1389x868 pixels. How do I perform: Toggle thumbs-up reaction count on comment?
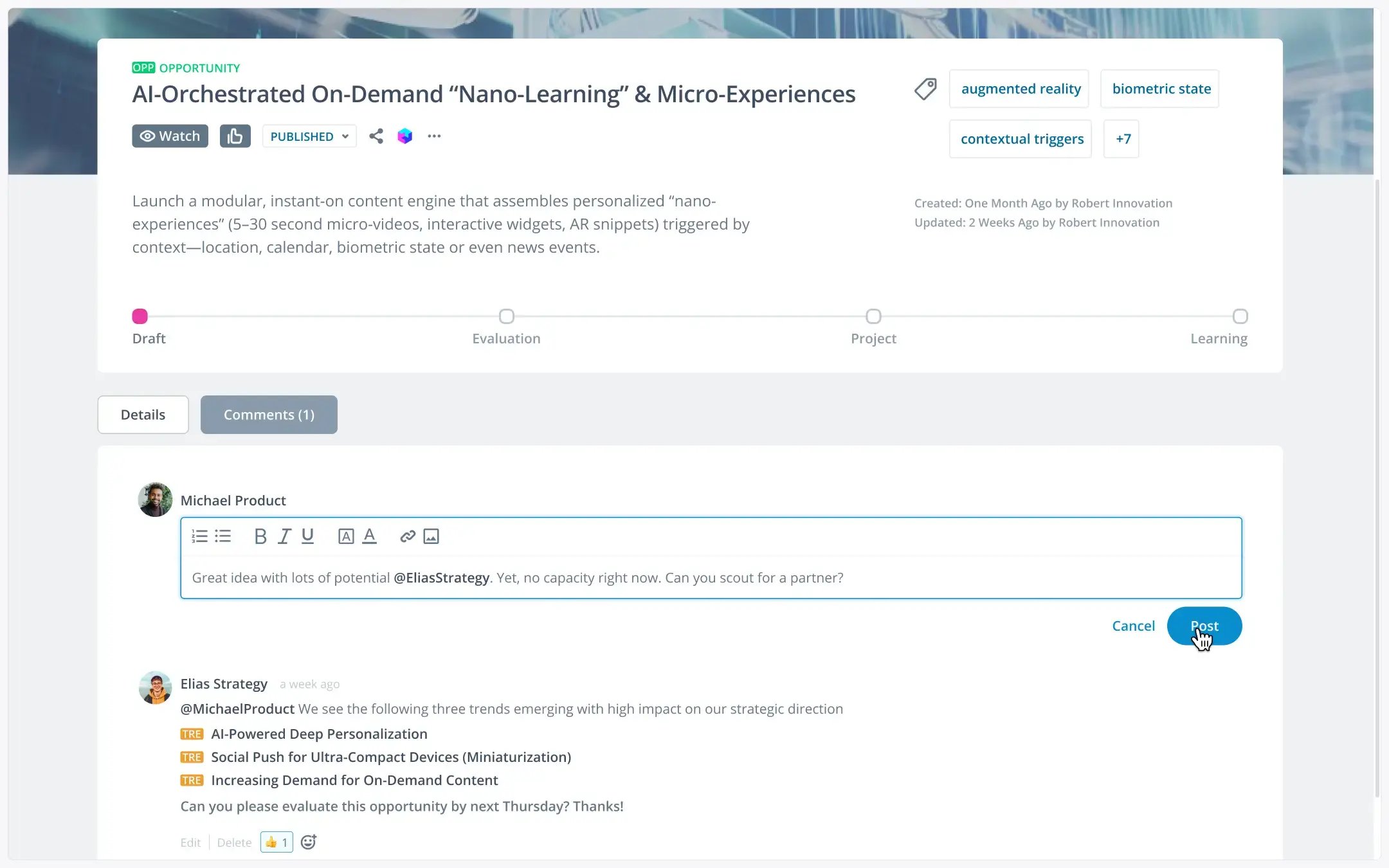277,842
